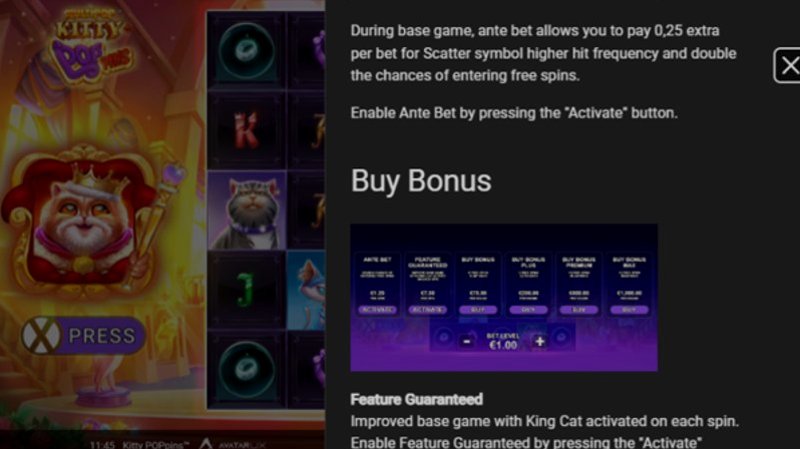Click the €1.00 bet level value
800x449 pixels.
(x=503, y=345)
